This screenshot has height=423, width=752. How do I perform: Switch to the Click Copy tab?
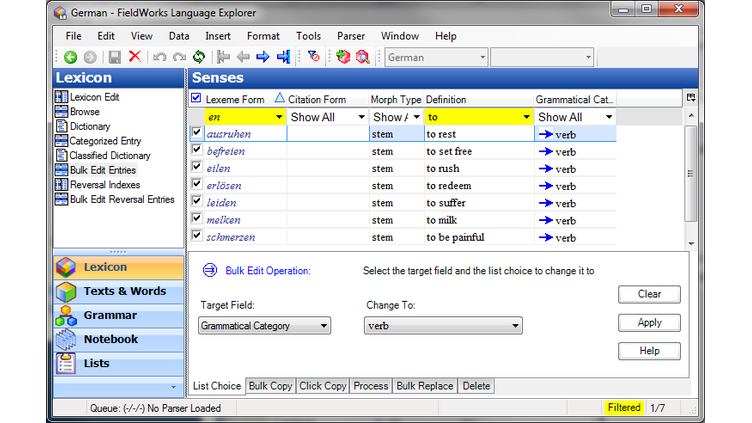(x=322, y=386)
